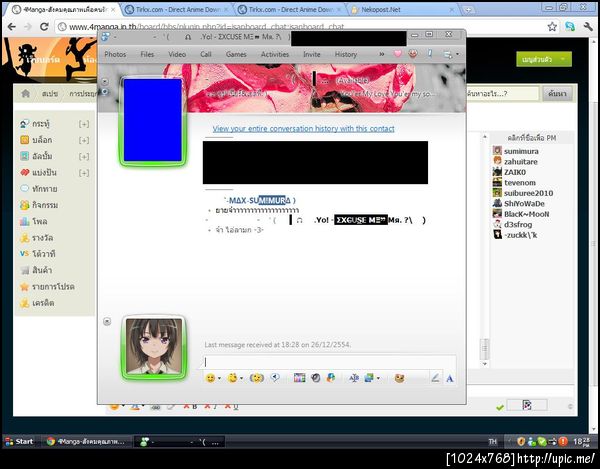Click the blue-orange butterfly icon in the chat bar

pyautogui.click(x=331, y=378)
